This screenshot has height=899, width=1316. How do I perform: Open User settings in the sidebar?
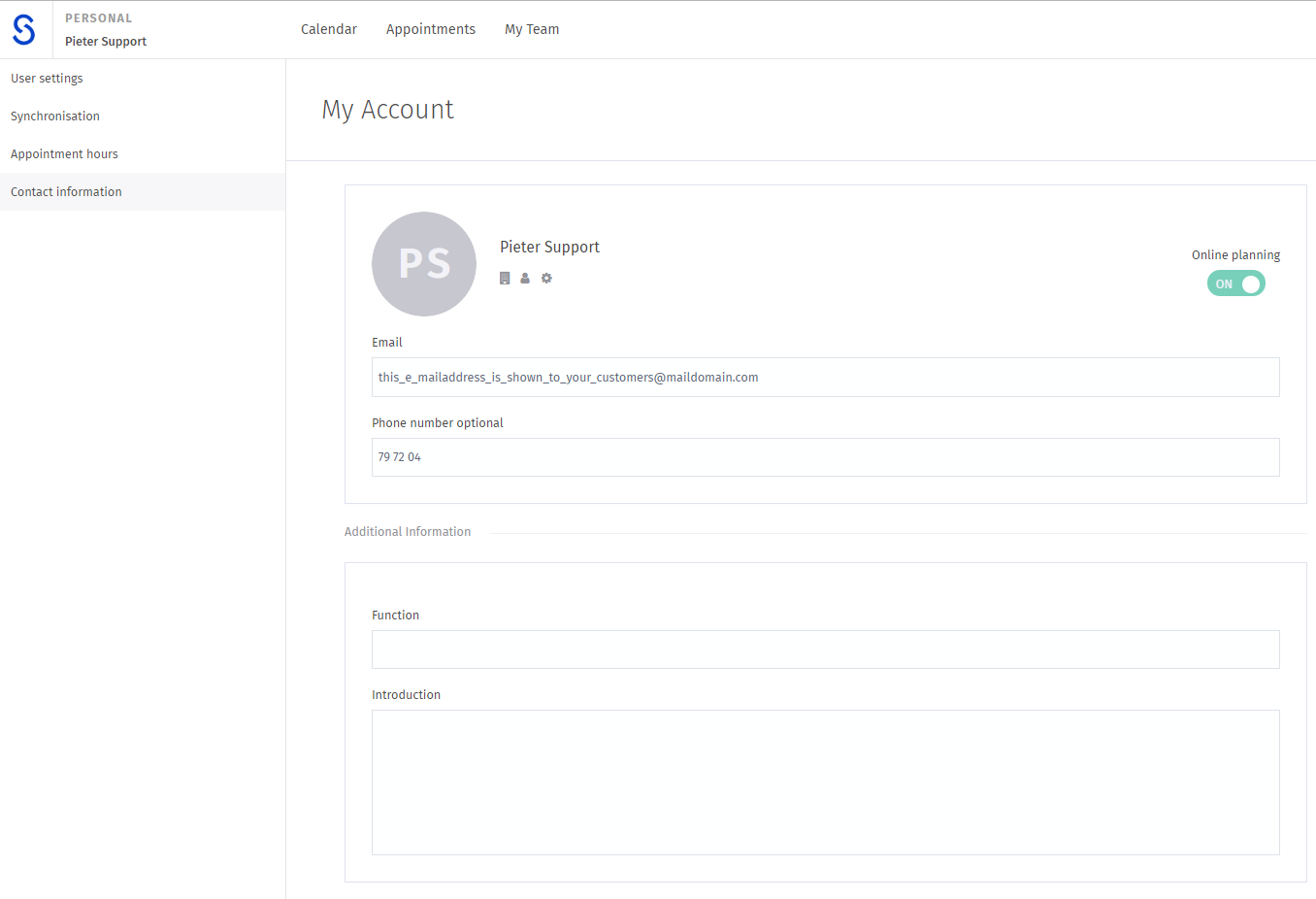click(47, 78)
